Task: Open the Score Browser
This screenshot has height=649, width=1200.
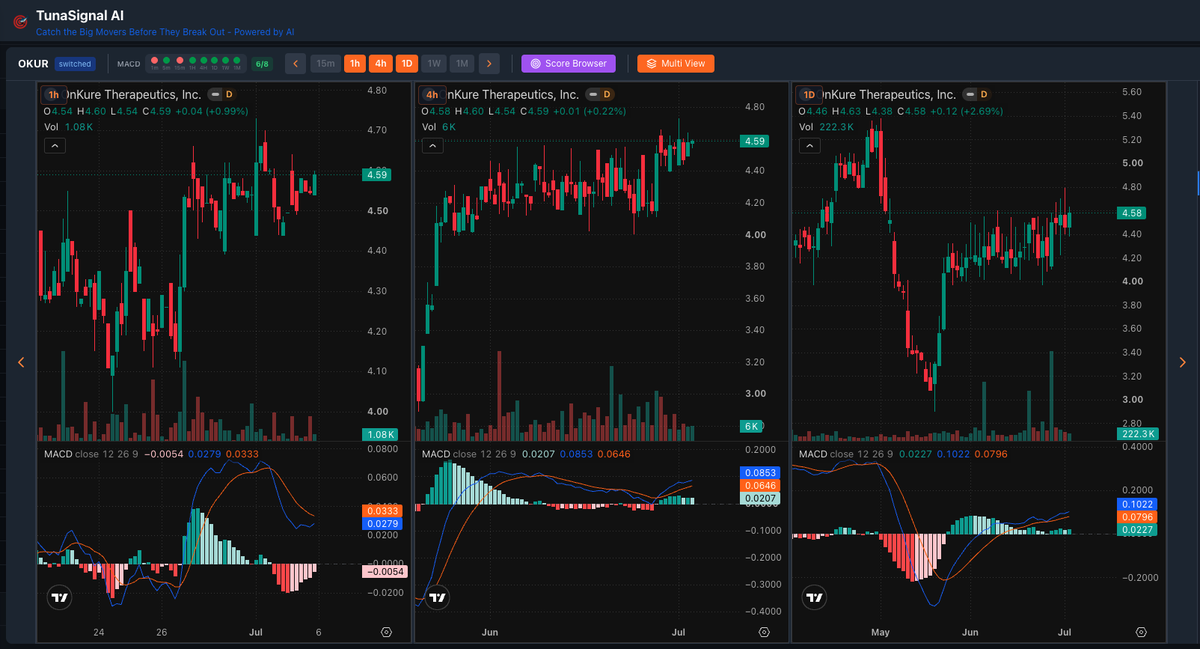Action: tap(569, 63)
